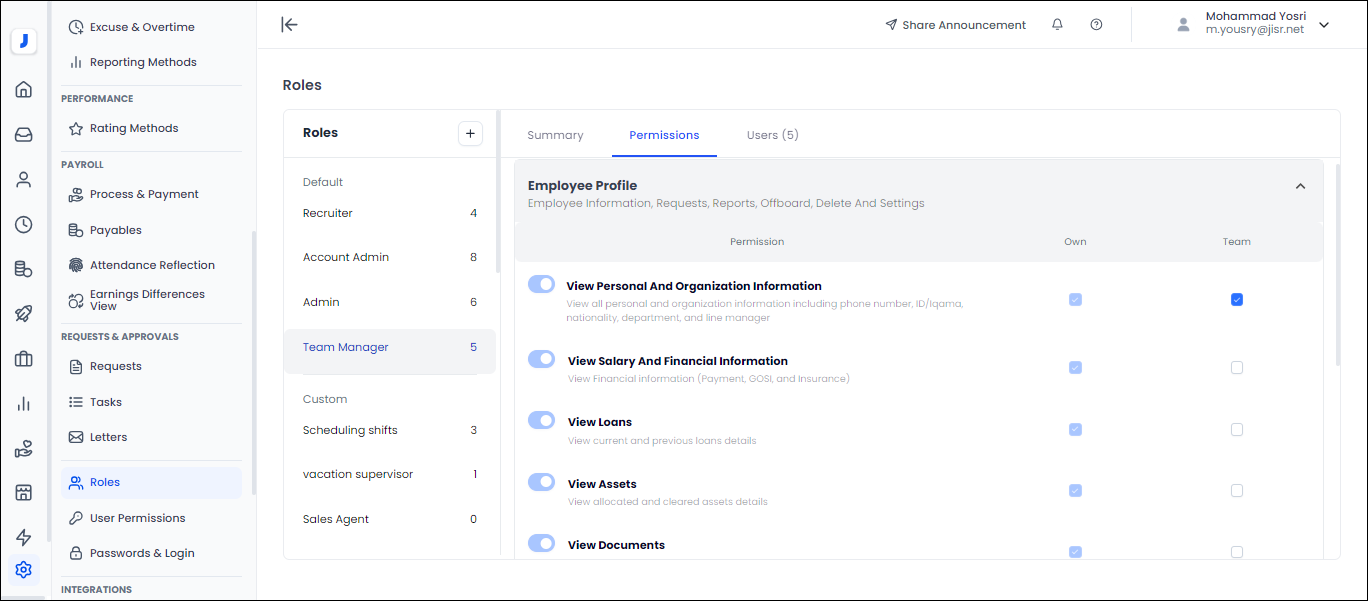The height and width of the screenshot is (601, 1368).
Task: Click the notifications bell icon
Action: click(1057, 24)
